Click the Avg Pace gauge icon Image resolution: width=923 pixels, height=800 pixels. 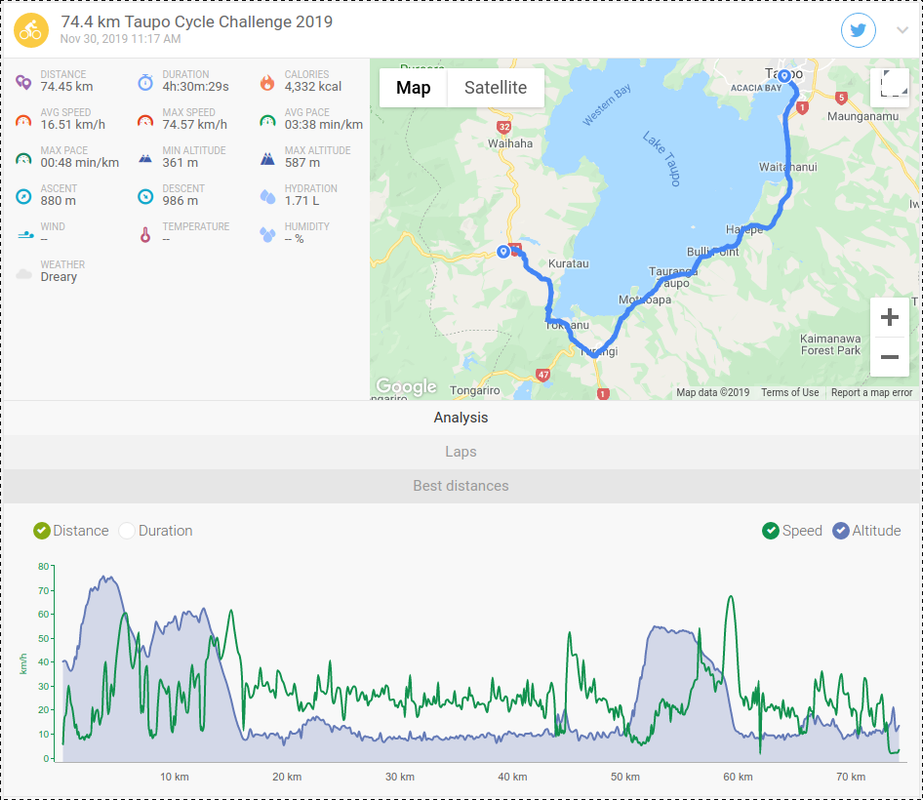pyautogui.click(x=267, y=121)
